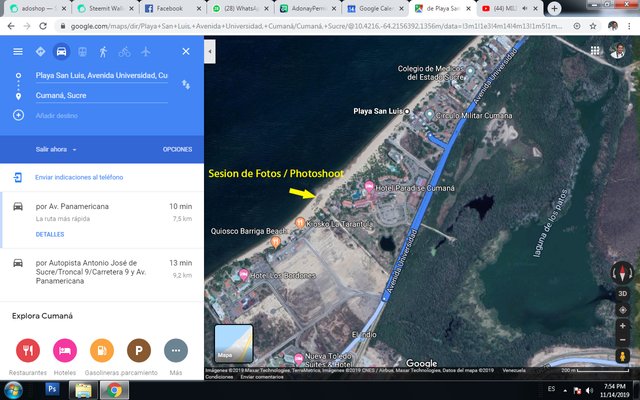Viewport: 640px width, 400px height.
Task: Click Colegio de Medicos marker
Action: click(470, 71)
